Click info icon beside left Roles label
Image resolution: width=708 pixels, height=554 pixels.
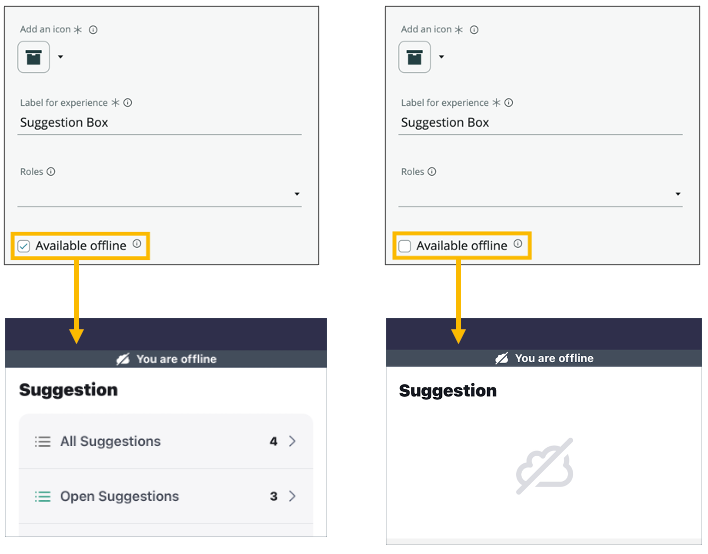click(x=51, y=172)
